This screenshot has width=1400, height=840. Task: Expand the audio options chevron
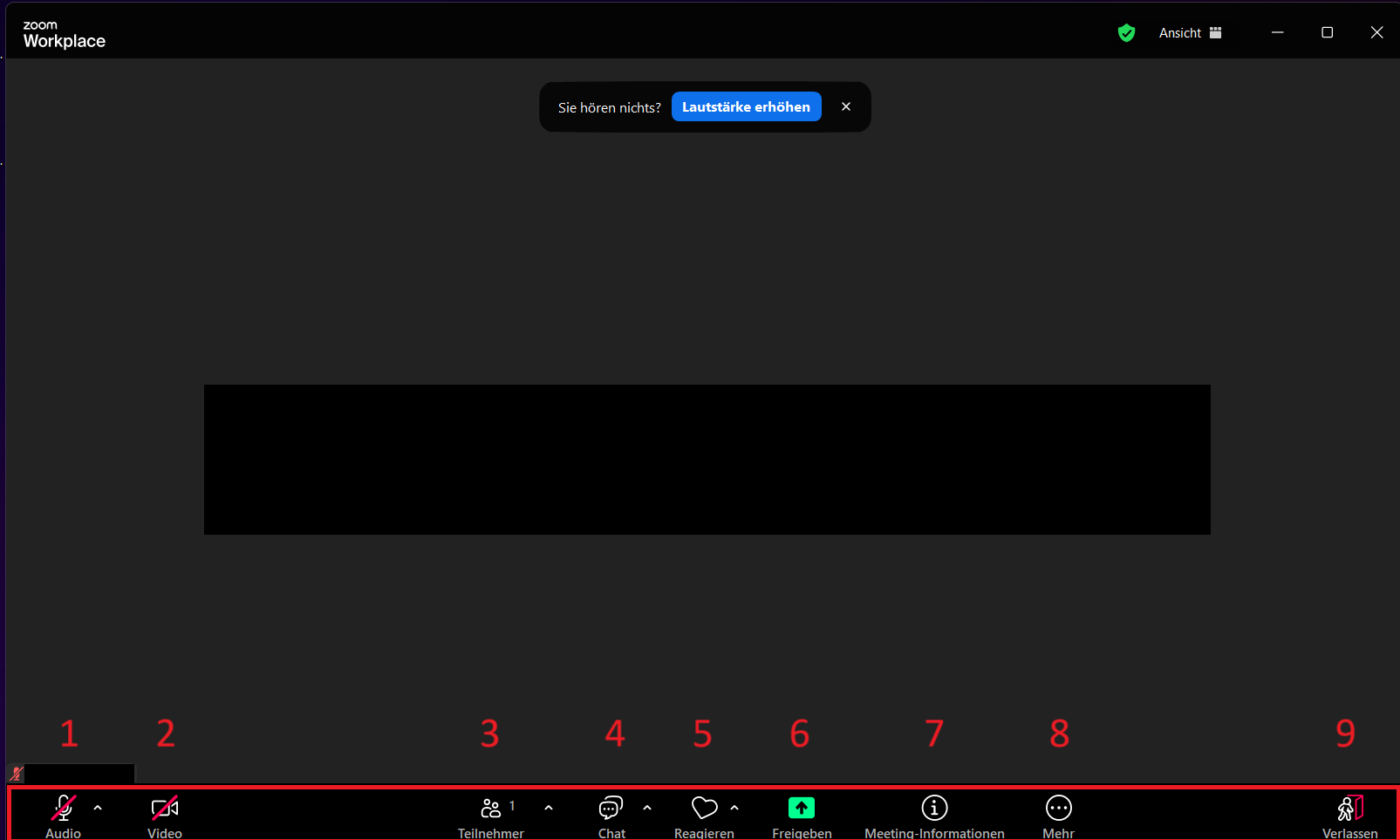pyautogui.click(x=98, y=808)
